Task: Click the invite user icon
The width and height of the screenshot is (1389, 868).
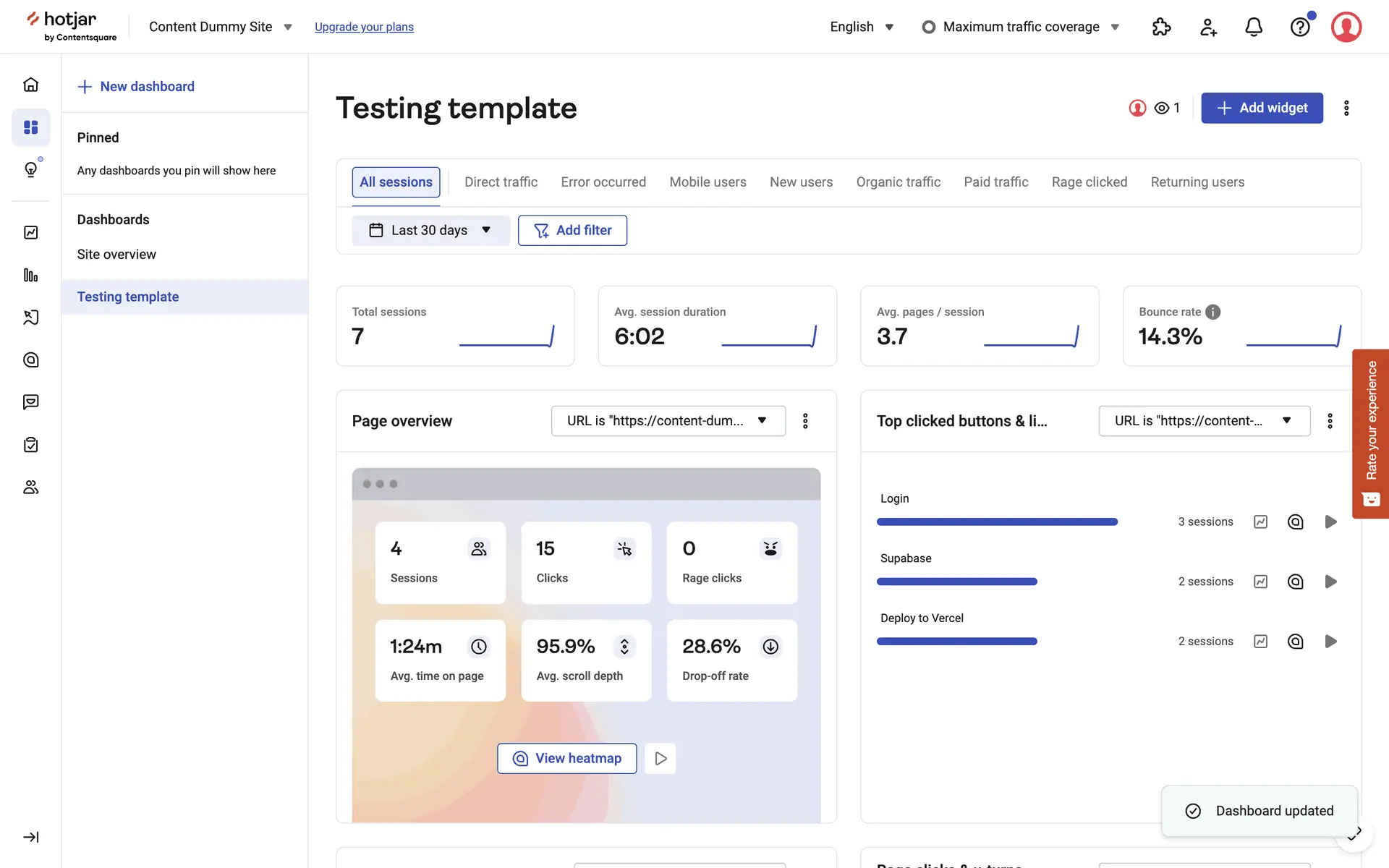Action: tap(1208, 27)
